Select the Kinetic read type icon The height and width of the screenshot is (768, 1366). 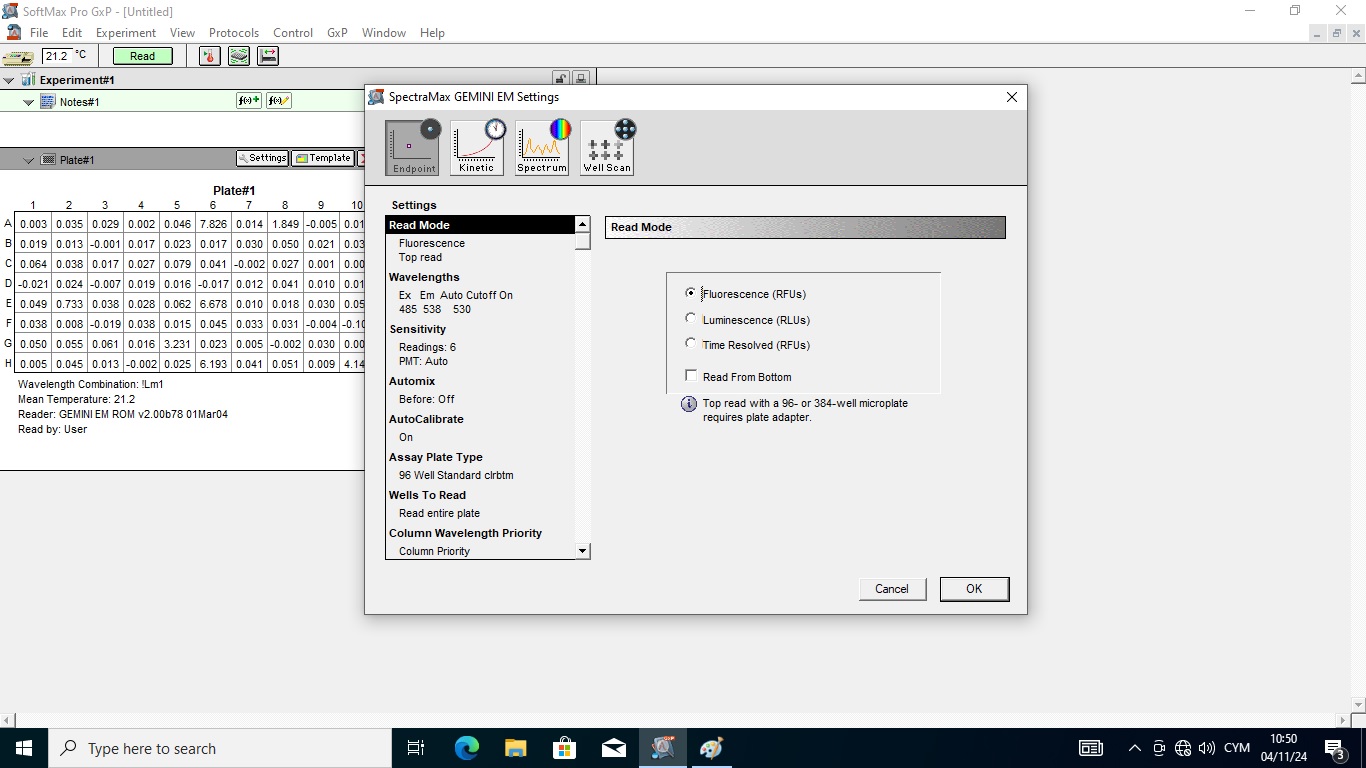click(477, 147)
